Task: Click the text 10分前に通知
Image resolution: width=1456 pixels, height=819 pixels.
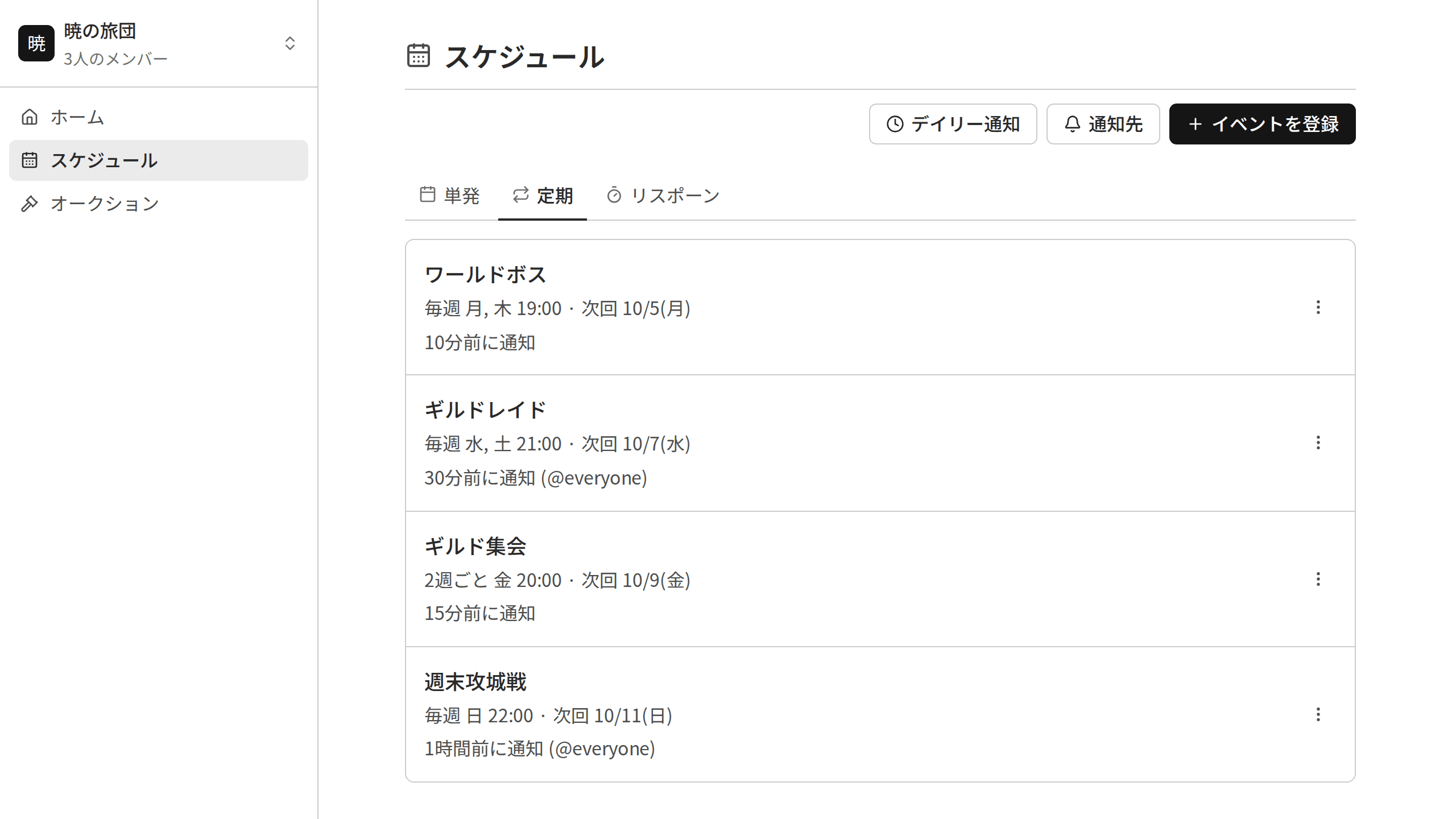Action: [480, 342]
